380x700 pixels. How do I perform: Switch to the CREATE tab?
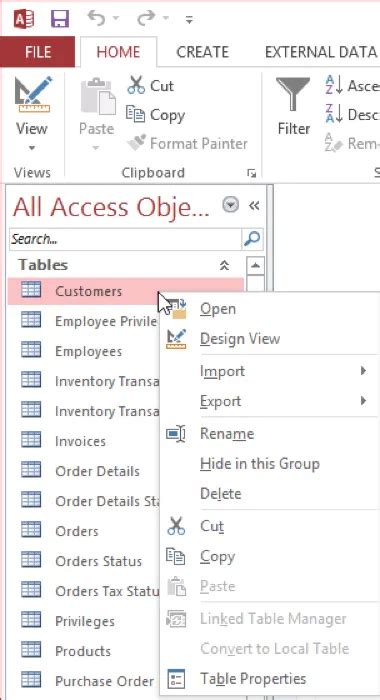click(202, 52)
